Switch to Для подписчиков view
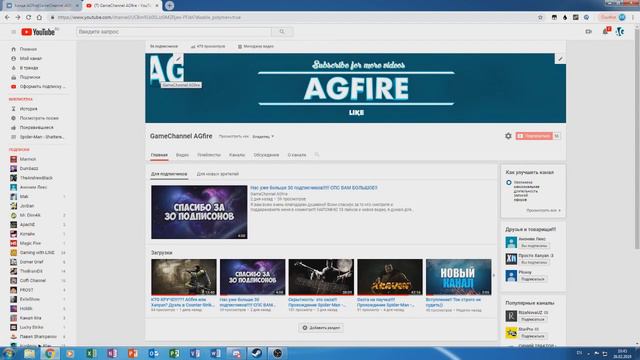The width and height of the screenshot is (640, 360). [x=169, y=174]
